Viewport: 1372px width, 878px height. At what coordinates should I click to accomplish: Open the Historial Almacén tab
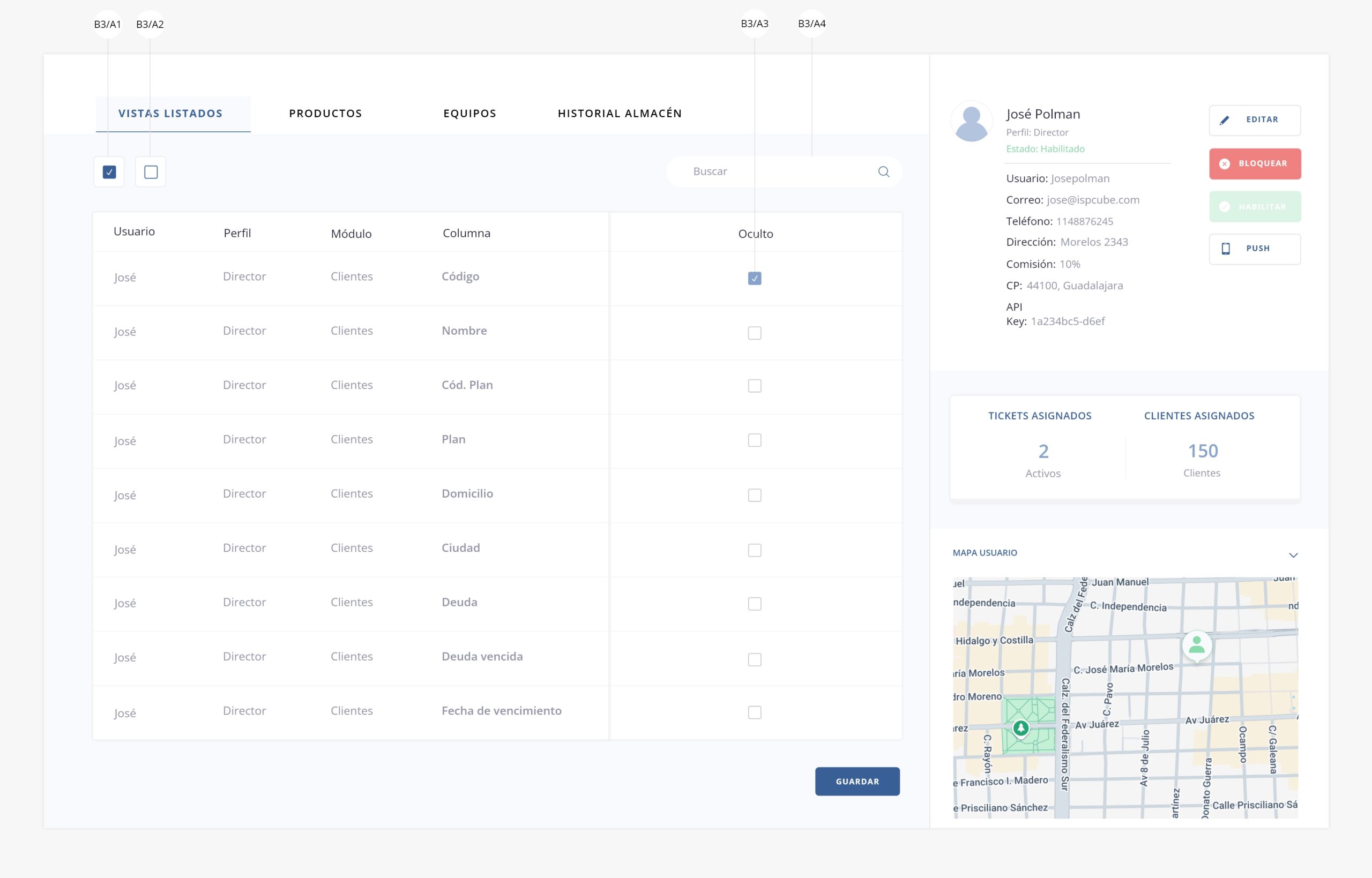[620, 114]
